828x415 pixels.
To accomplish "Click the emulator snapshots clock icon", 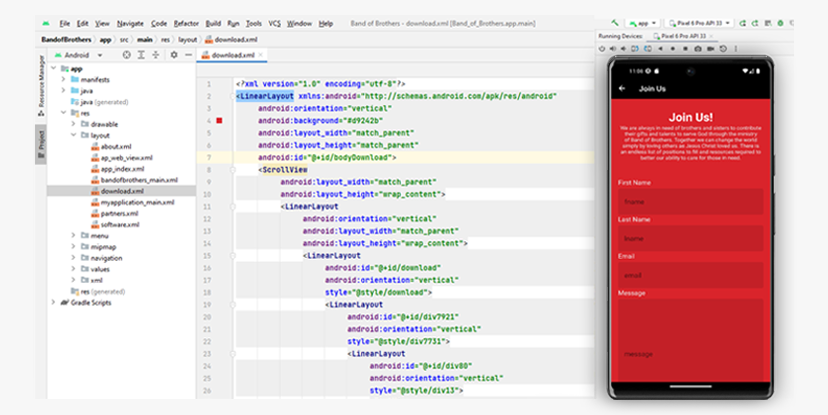I will pyautogui.click(x=723, y=49).
